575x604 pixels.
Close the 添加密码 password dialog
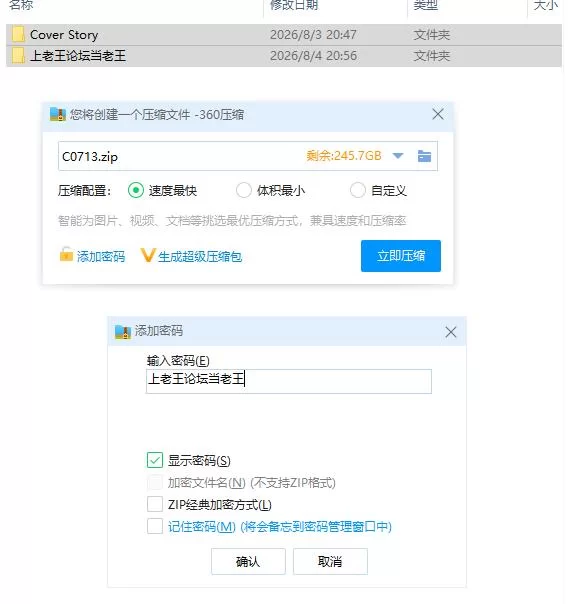point(450,332)
